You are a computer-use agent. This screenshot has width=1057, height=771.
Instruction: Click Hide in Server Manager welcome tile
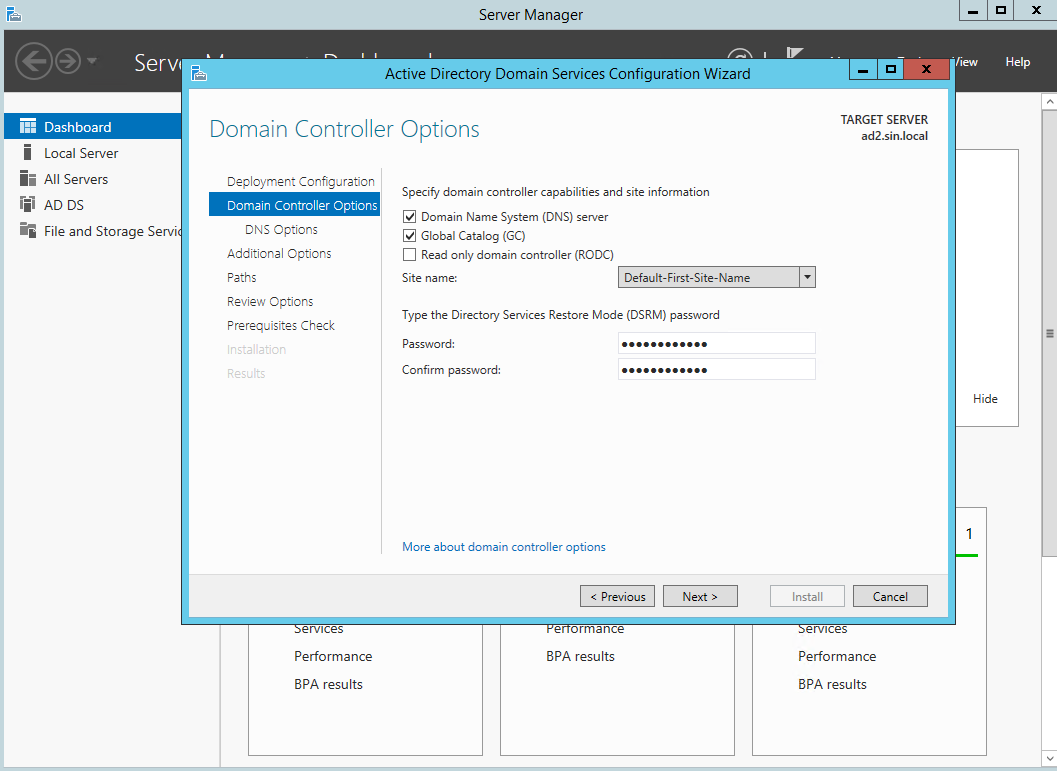[985, 398]
